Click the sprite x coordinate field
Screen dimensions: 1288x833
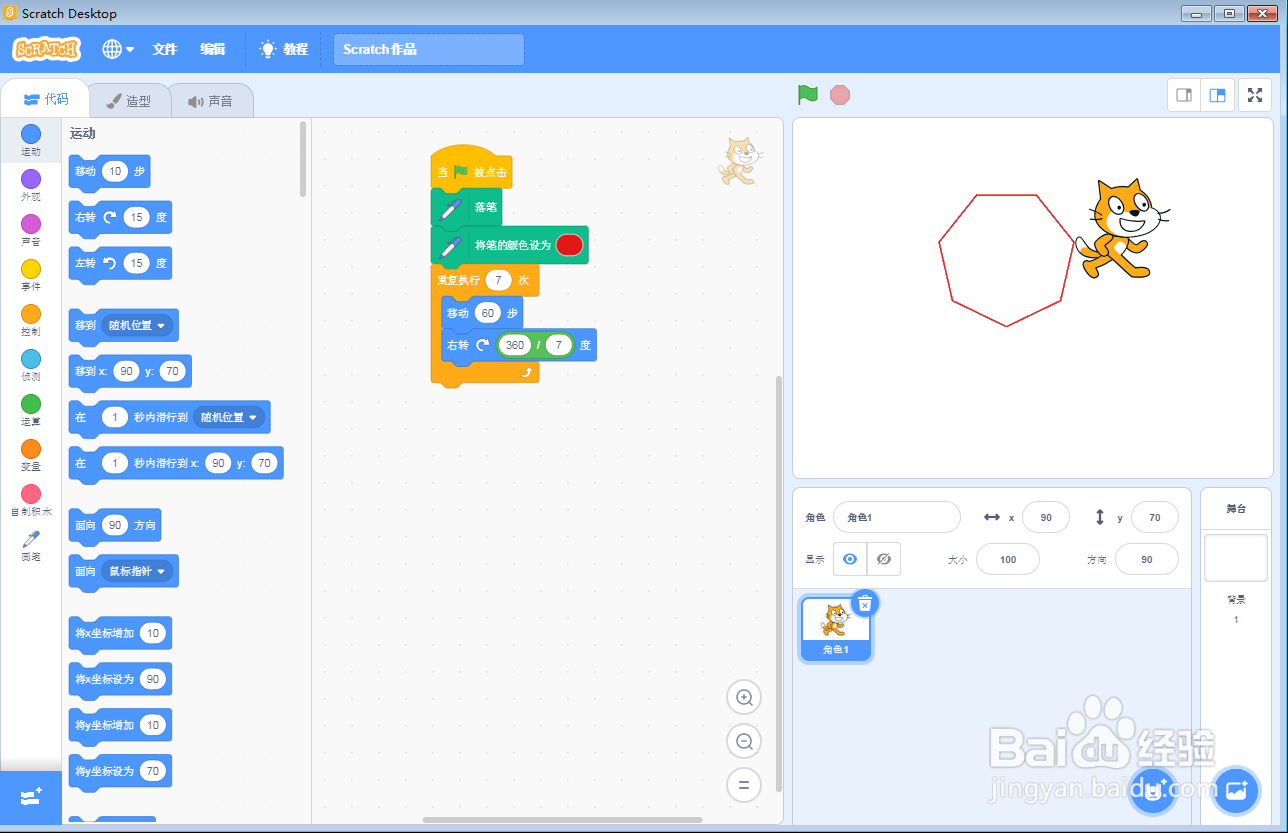[1046, 518]
